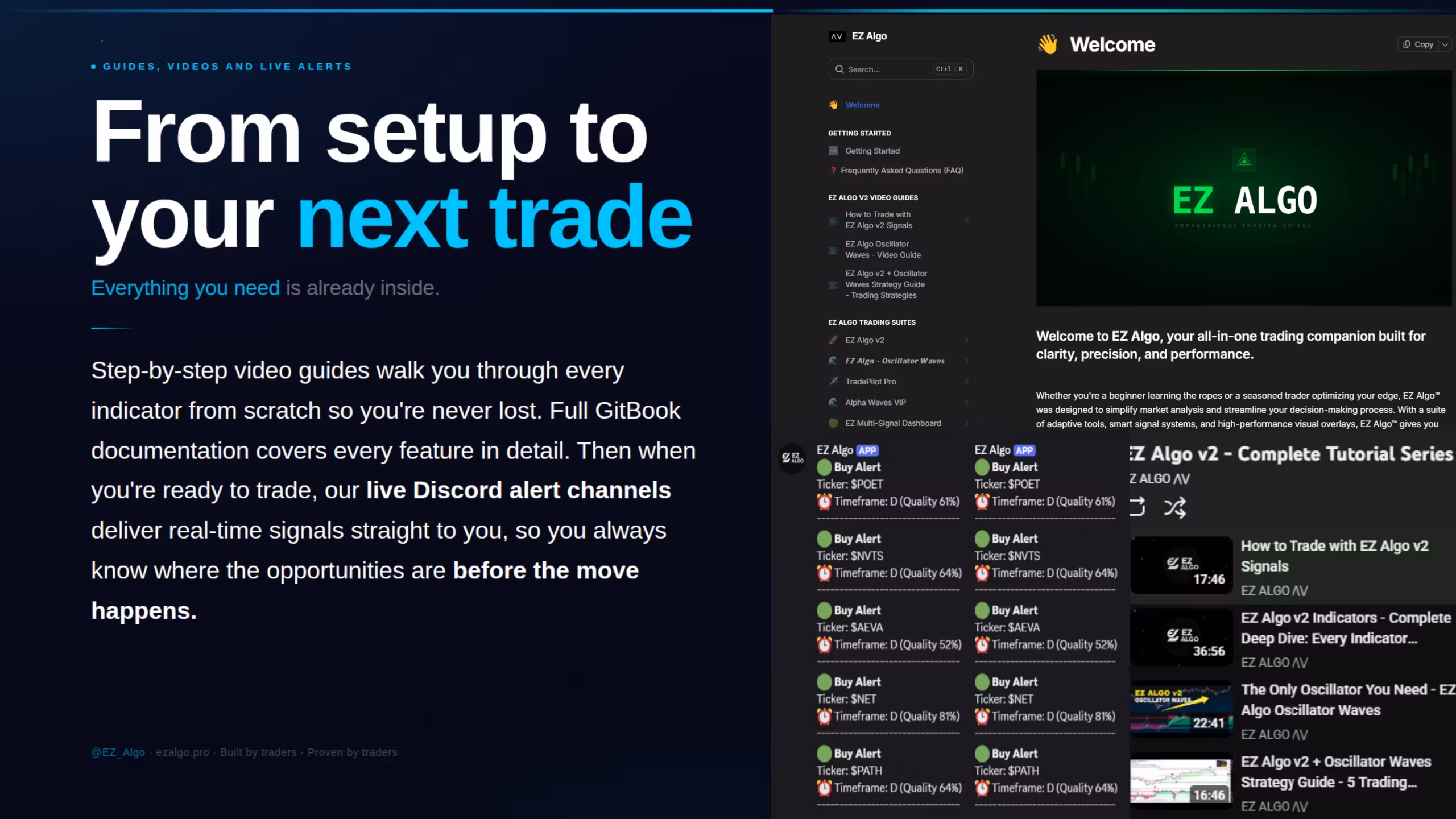Click the Search input field
The width and height of the screenshot is (1456, 819).
pos(887,69)
